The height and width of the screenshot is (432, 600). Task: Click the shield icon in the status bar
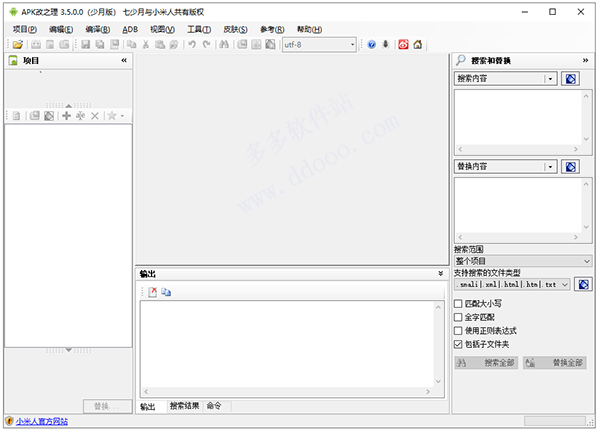coord(9,422)
